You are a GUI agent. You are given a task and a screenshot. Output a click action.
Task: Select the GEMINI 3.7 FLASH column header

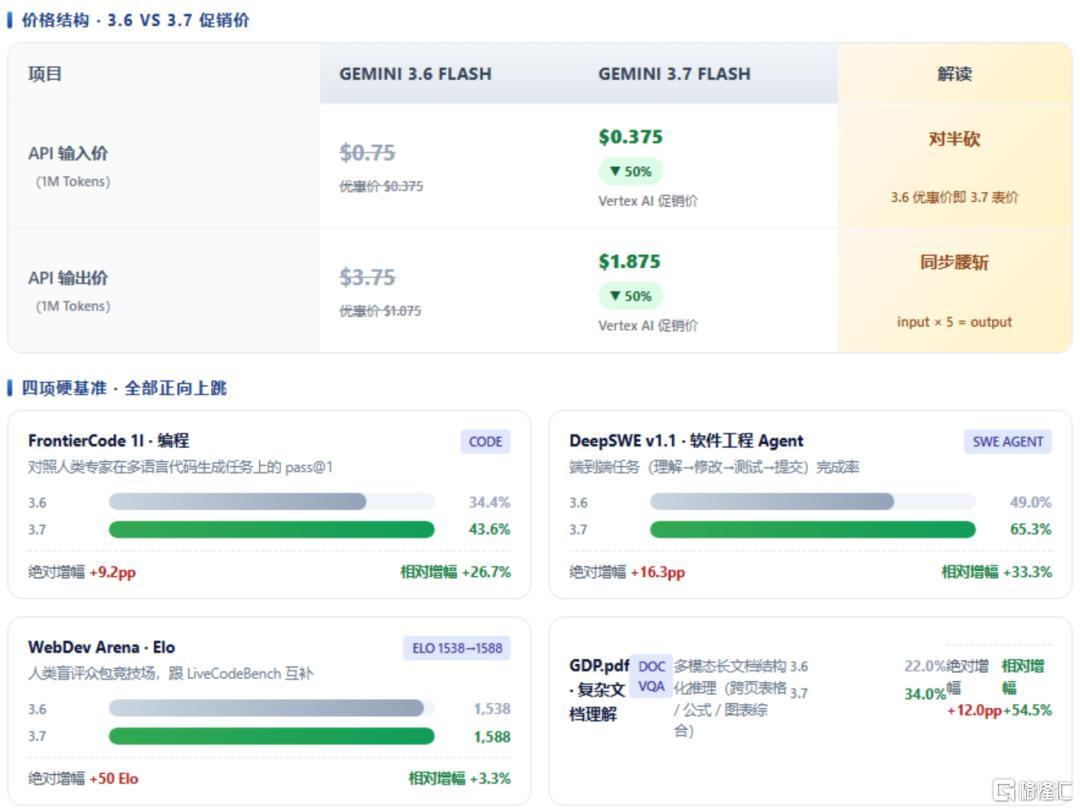(x=674, y=74)
